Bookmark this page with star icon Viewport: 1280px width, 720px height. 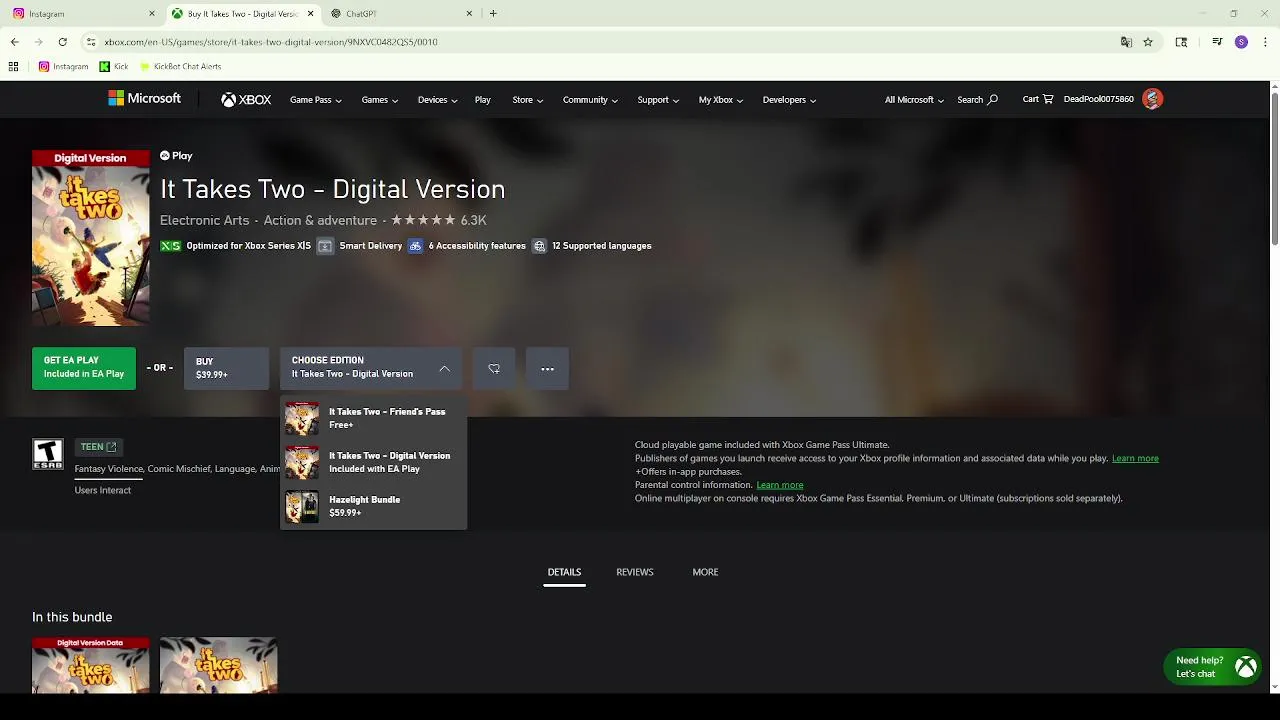1148,42
